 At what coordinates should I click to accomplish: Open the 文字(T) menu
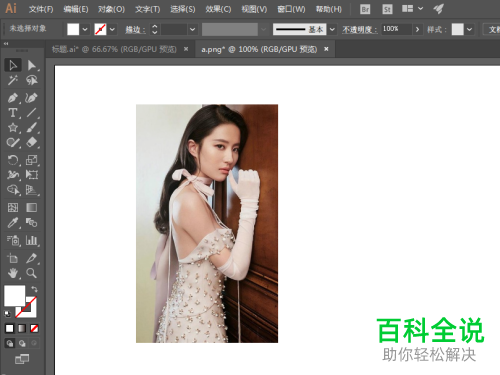[x=147, y=9]
